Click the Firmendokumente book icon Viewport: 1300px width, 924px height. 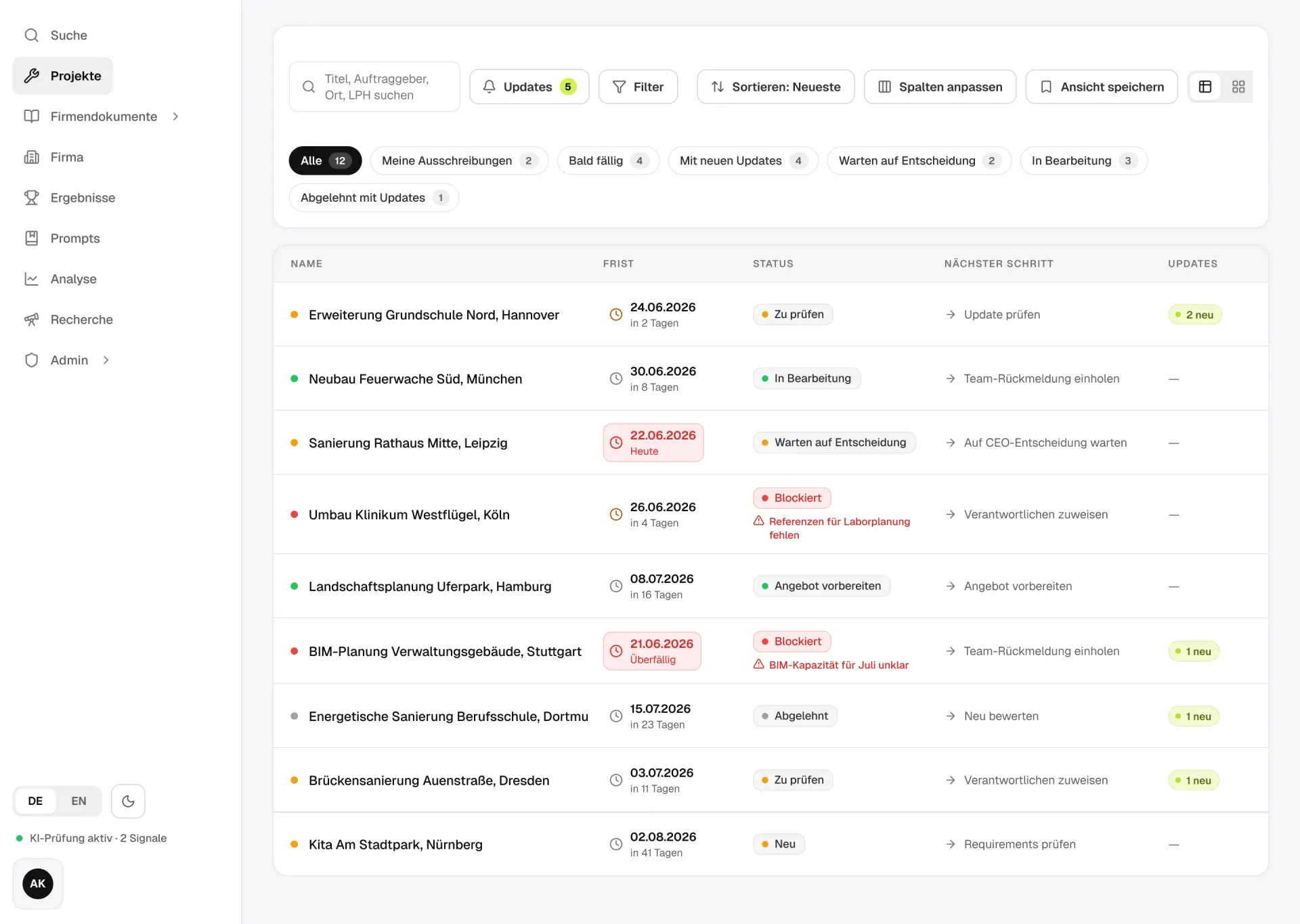tap(31, 116)
